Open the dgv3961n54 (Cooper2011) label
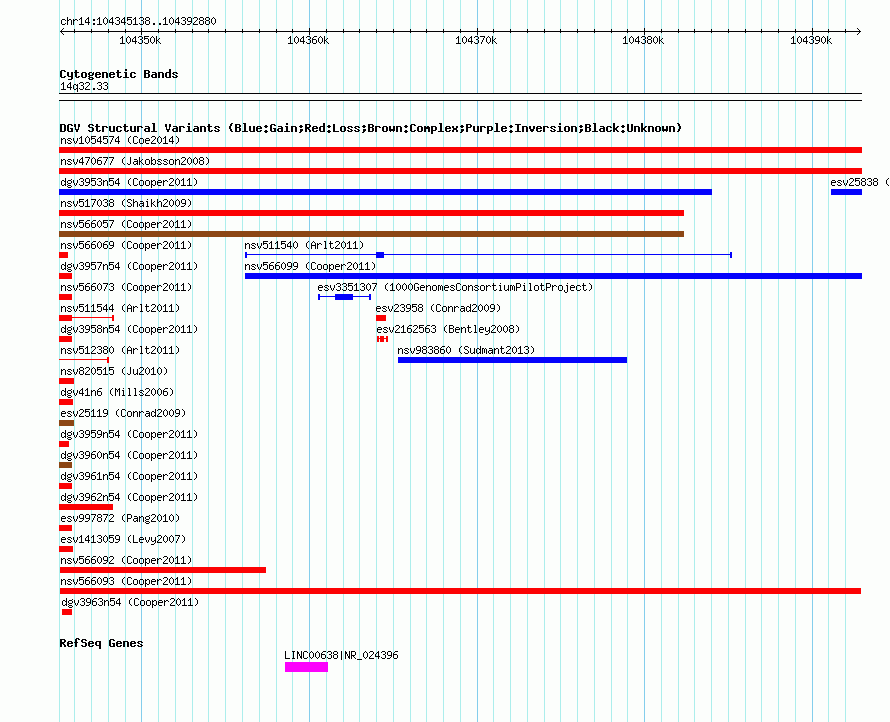This screenshot has height=722, width=890. coord(129,476)
